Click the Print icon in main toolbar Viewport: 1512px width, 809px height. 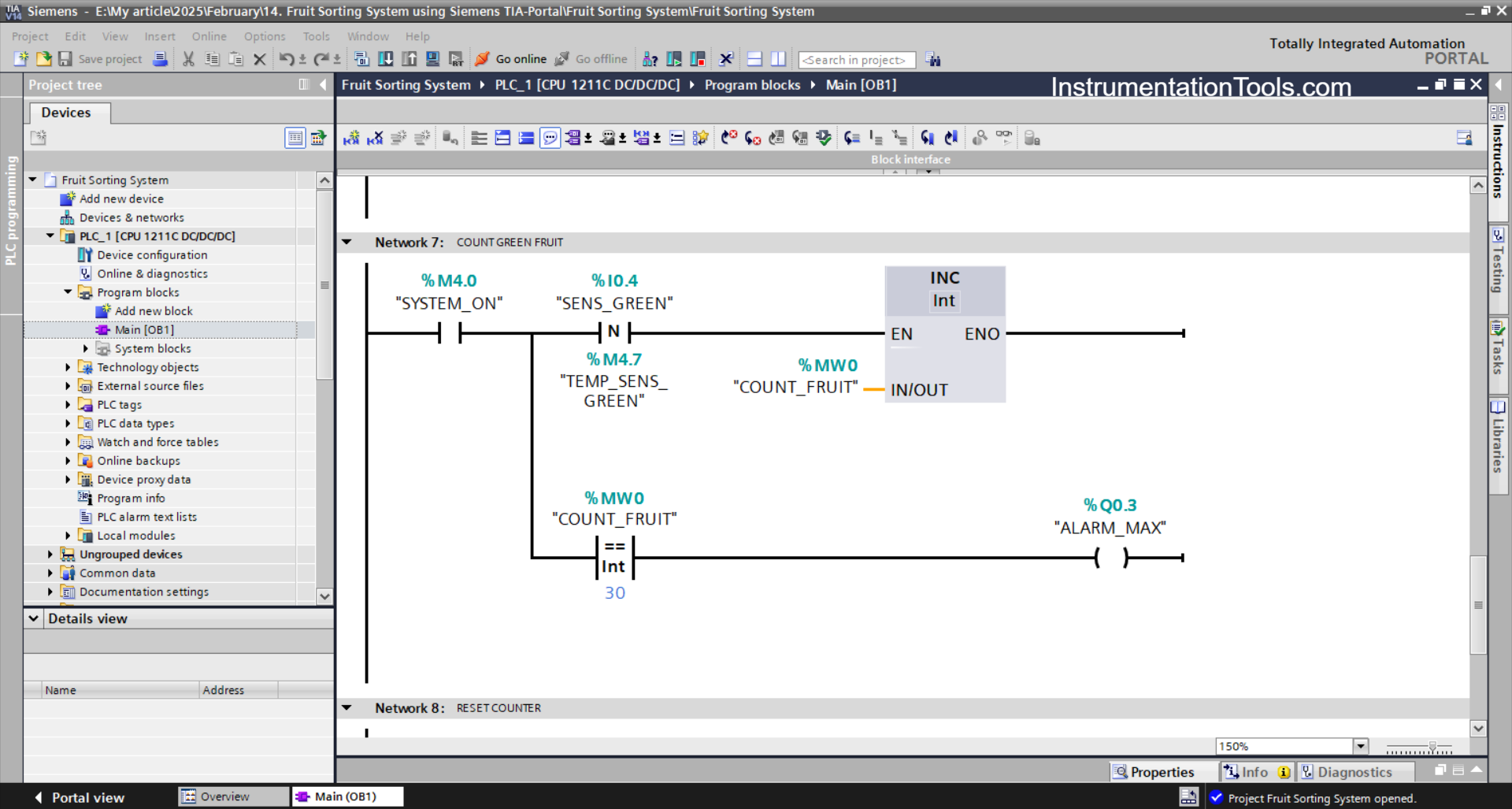pos(160,59)
